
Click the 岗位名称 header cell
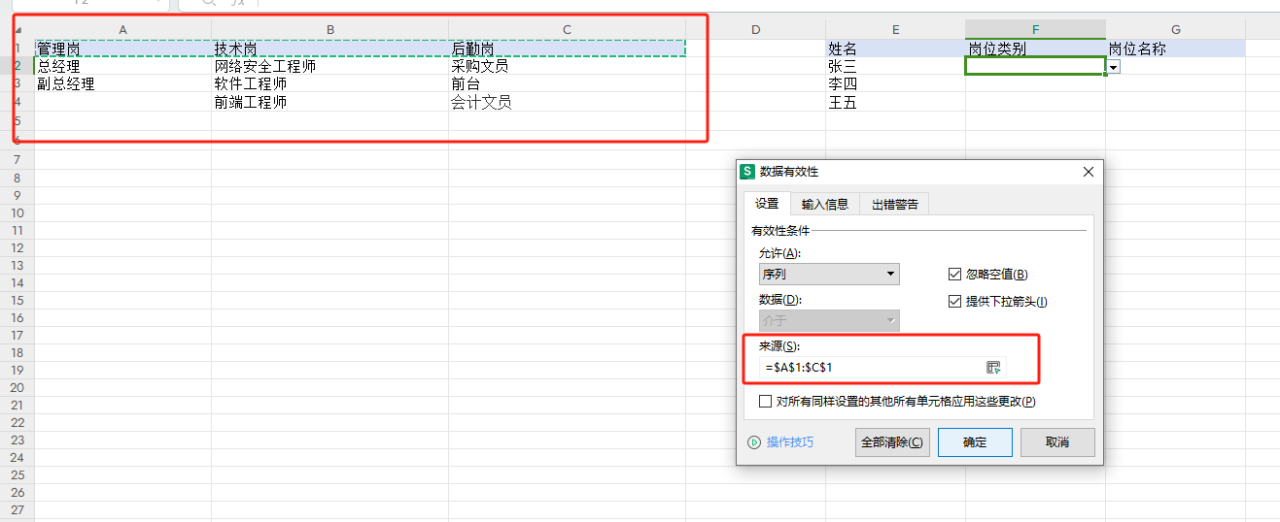[1176, 48]
